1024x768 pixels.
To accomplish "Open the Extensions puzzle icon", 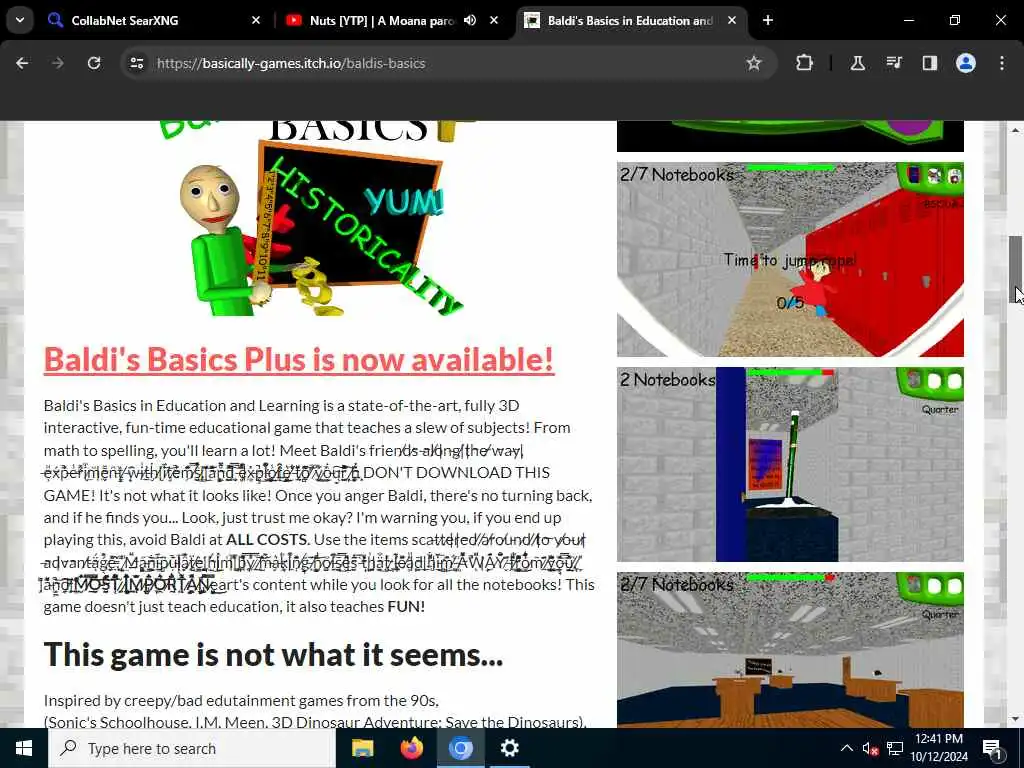I will (x=805, y=63).
